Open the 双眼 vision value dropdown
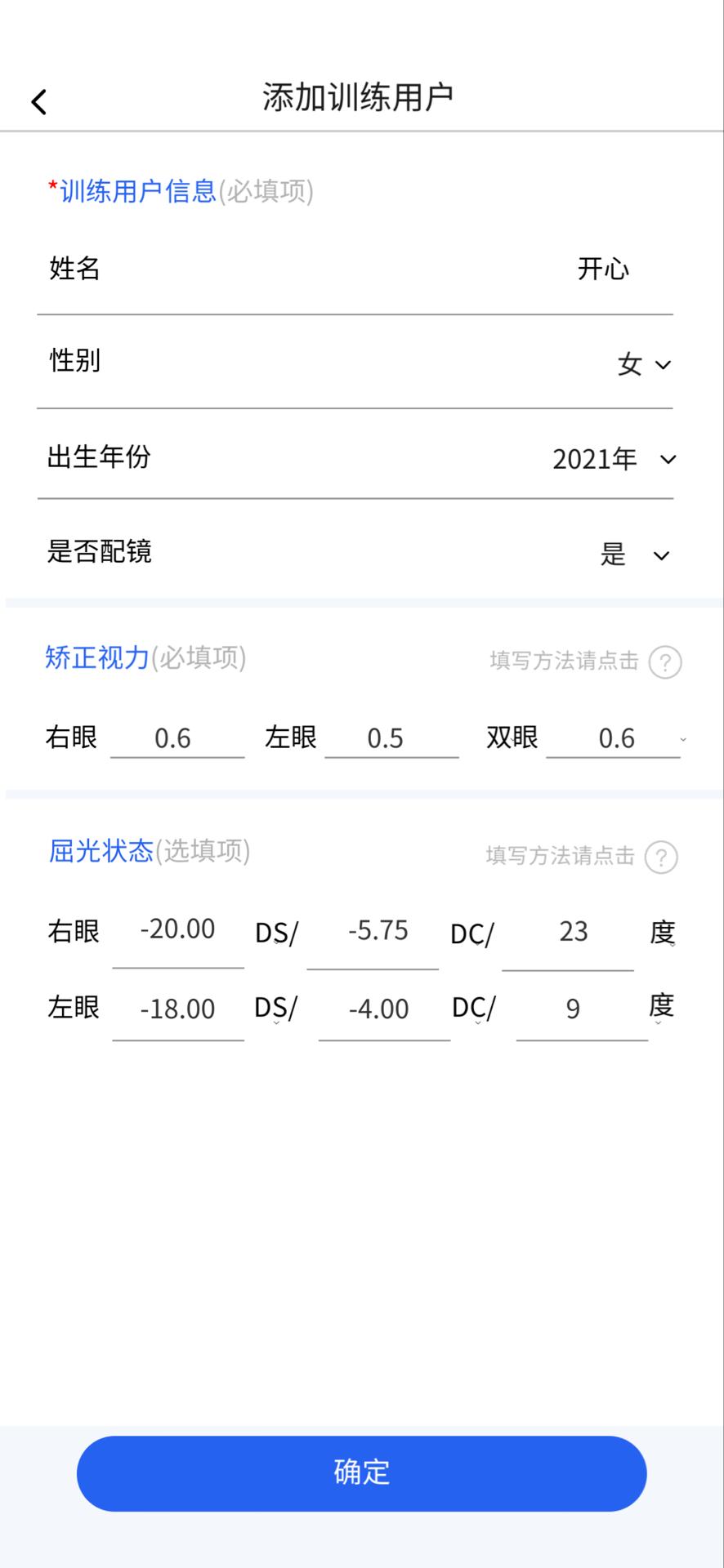This screenshot has width=724, height=1568. 616,738
